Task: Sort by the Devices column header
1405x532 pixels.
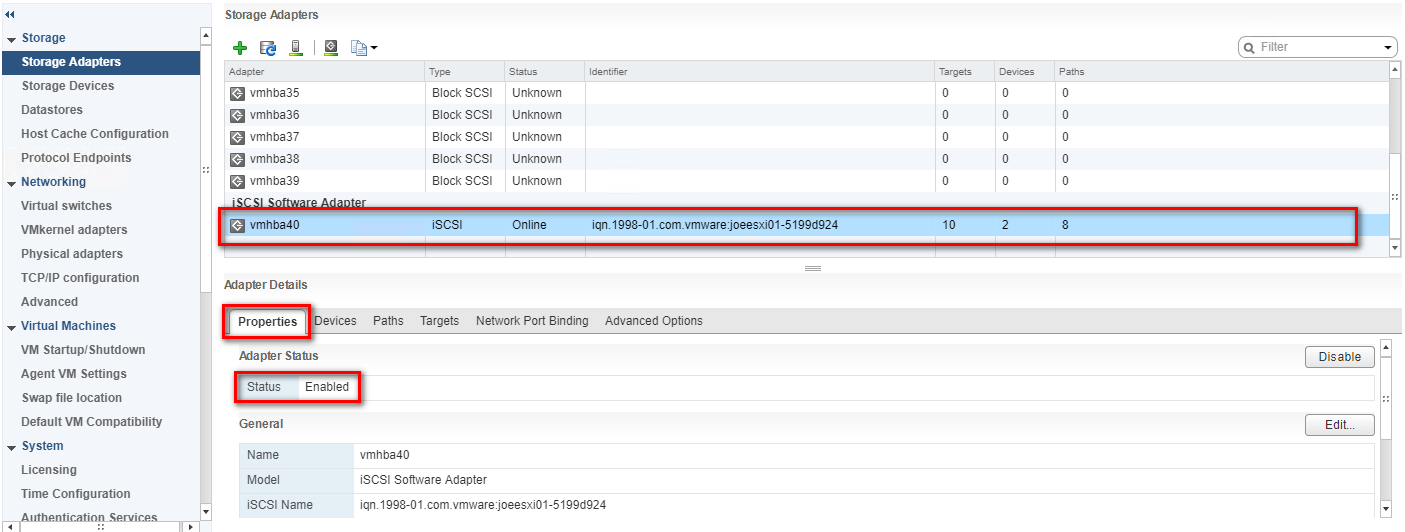Action: 1025,72
